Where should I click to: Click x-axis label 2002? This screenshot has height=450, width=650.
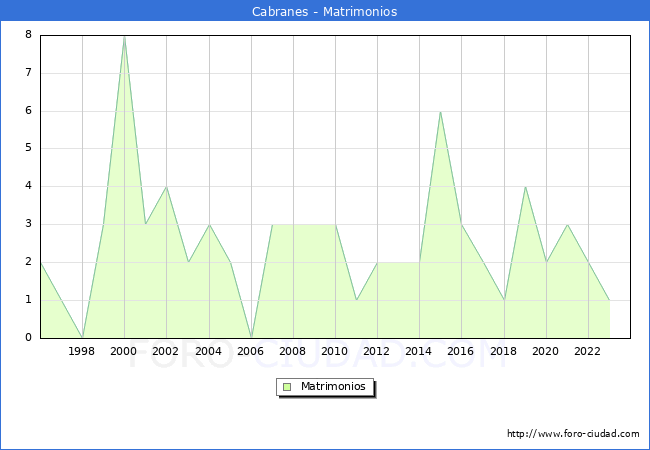pyautogui.click(x=165, y=351)
